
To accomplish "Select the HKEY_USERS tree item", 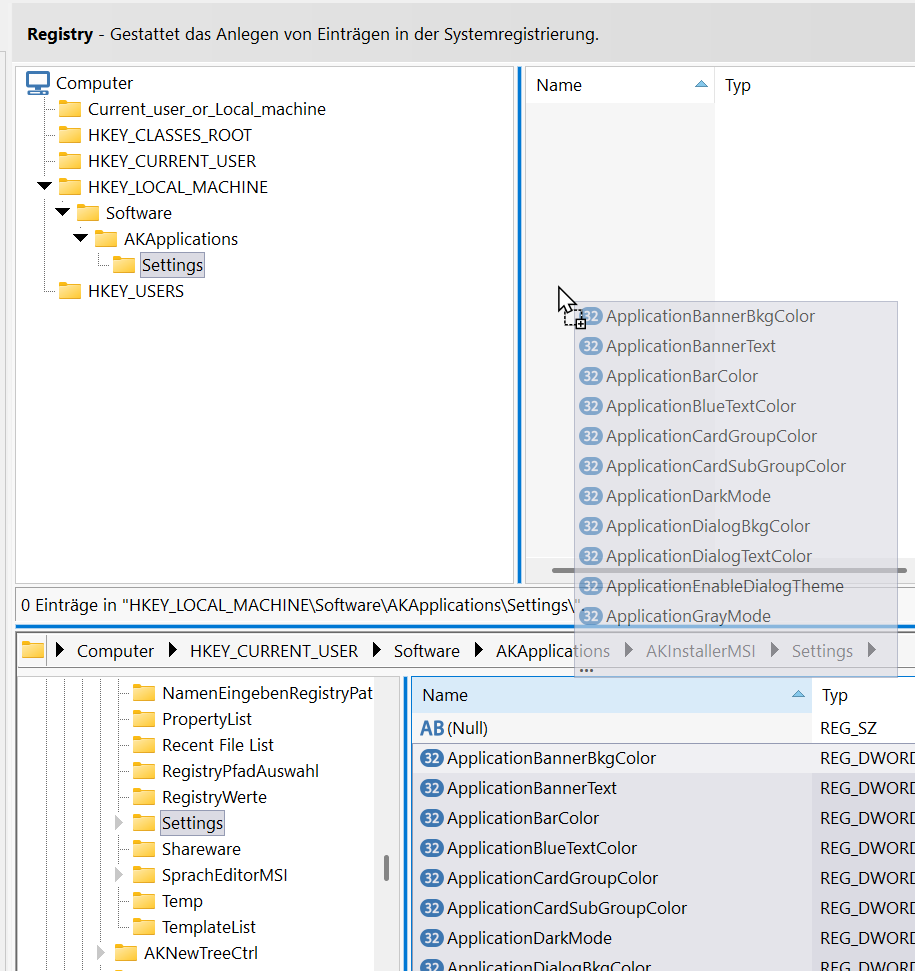I will (135, 291).
